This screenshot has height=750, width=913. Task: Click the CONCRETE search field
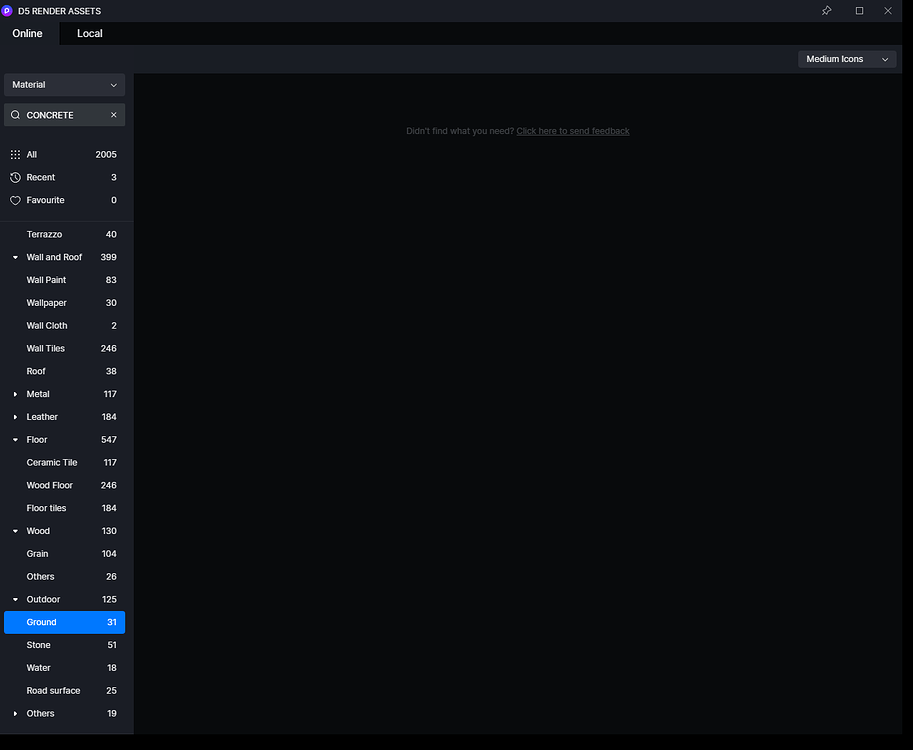66,115
